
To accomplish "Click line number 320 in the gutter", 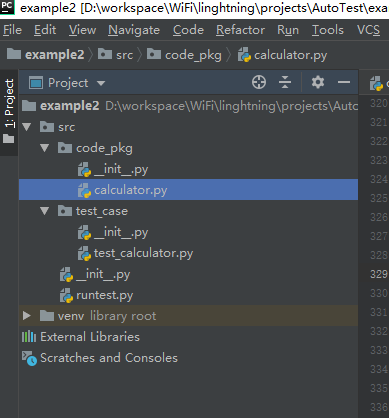I will tap(379, 103).
